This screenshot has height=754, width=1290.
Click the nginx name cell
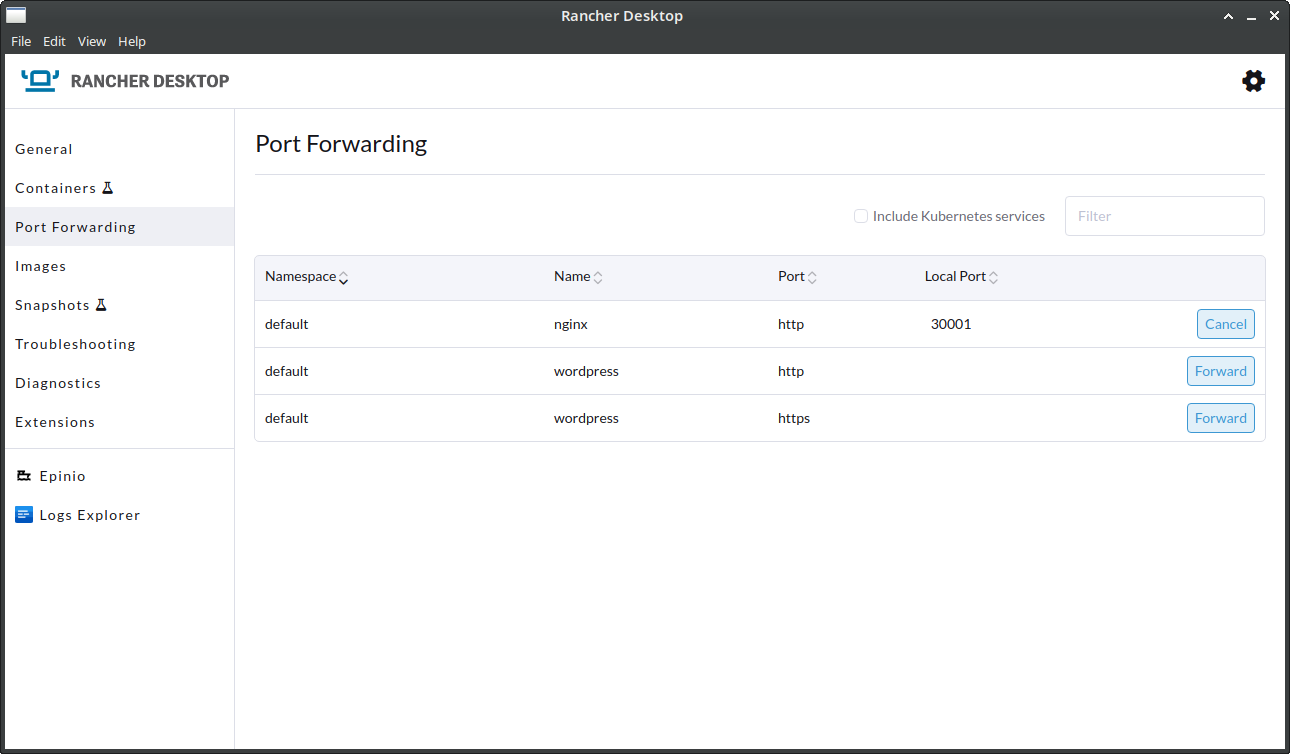(x=571, y=324)
